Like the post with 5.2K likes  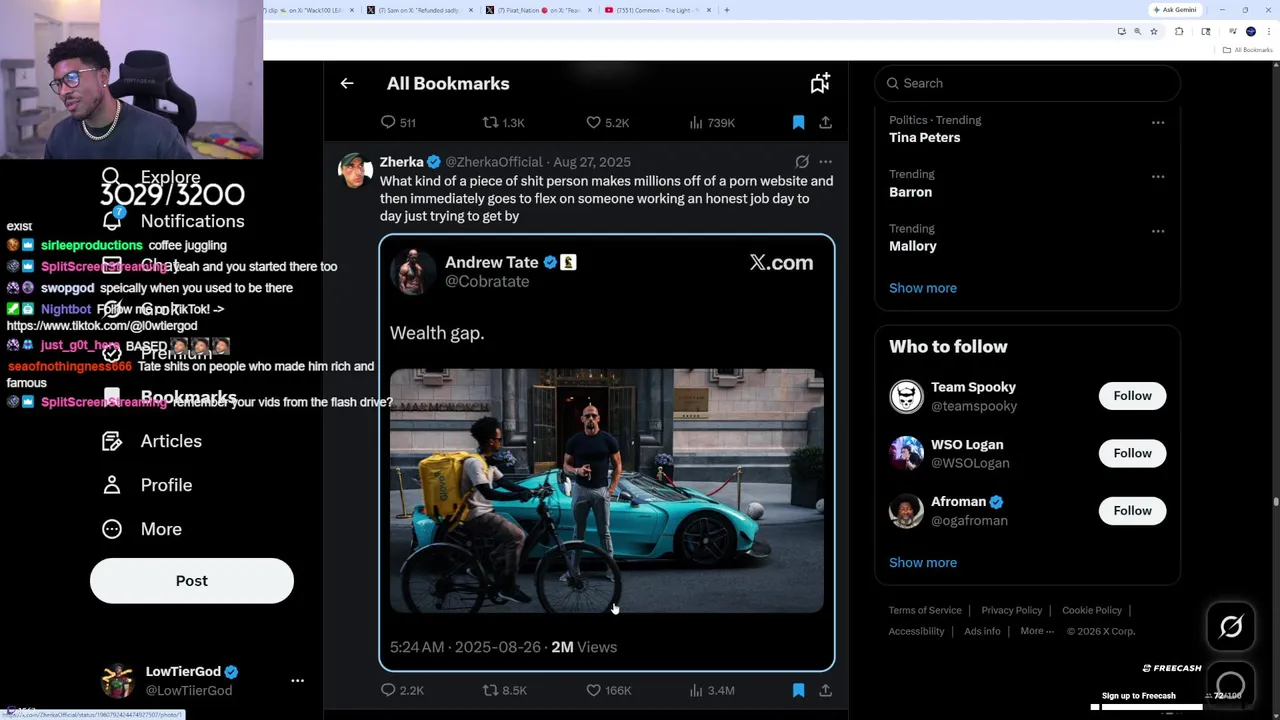pyautogui.click(x=607, y=122)
